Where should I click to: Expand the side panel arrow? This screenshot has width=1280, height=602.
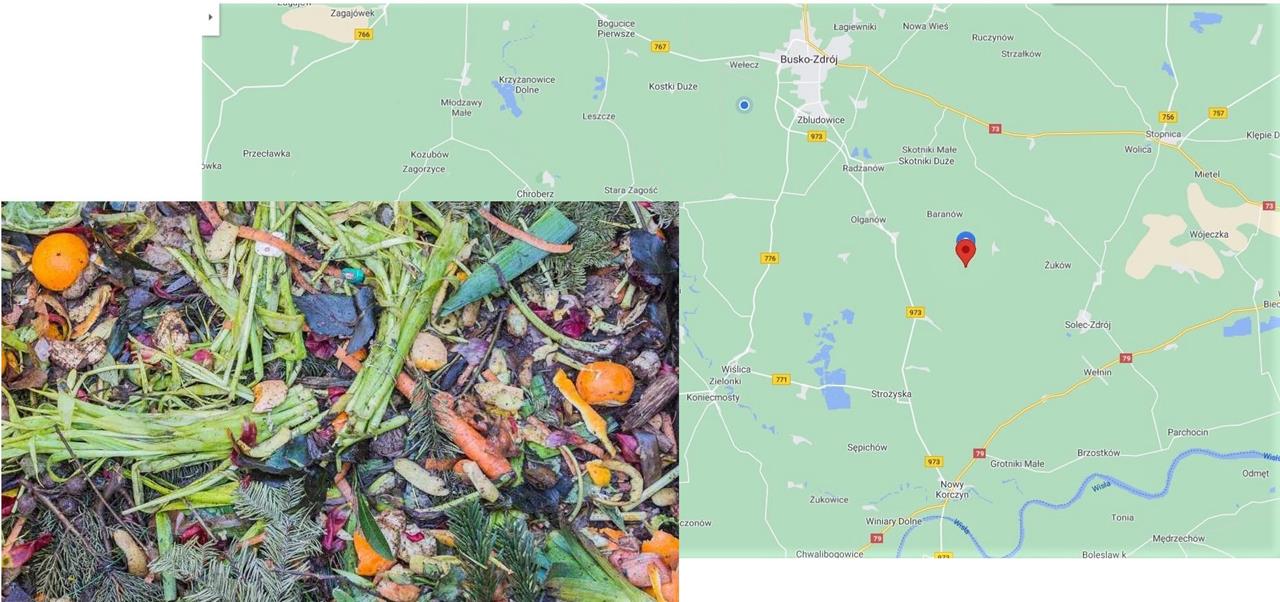pyautogui.click(x=210, y=17)
